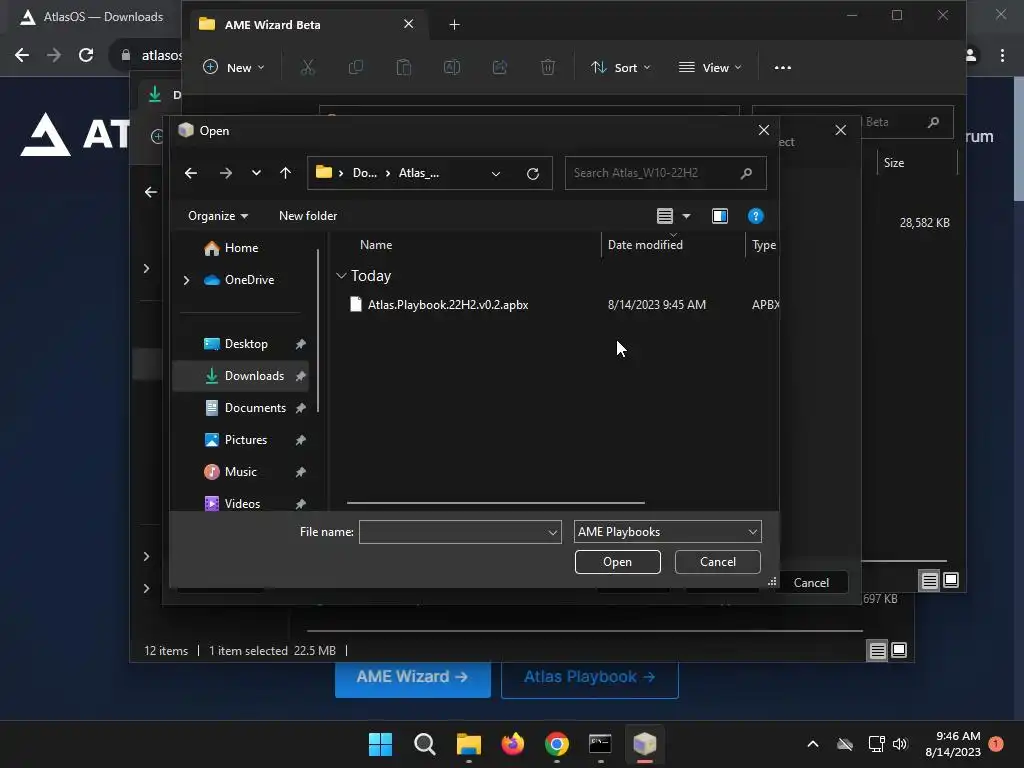Viewport: 1024px width, 768px height.
Task: Open the AME Playbooks file type dropdown
Action: point(667,532)
